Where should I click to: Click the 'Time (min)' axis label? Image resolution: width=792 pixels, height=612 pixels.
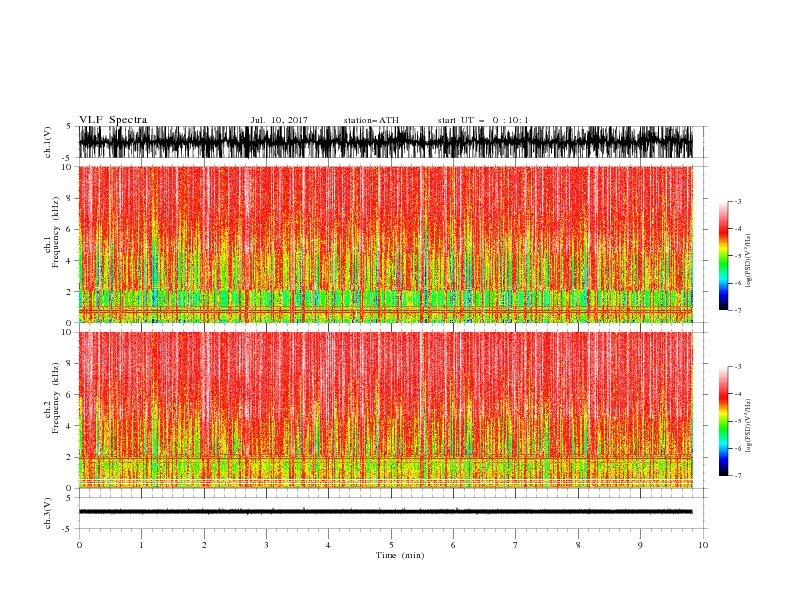[400, 555]
